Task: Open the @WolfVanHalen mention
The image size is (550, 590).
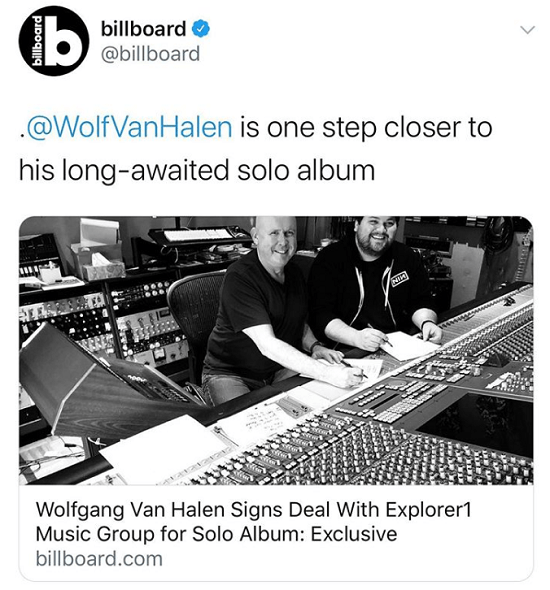Action: pos(128,127)
